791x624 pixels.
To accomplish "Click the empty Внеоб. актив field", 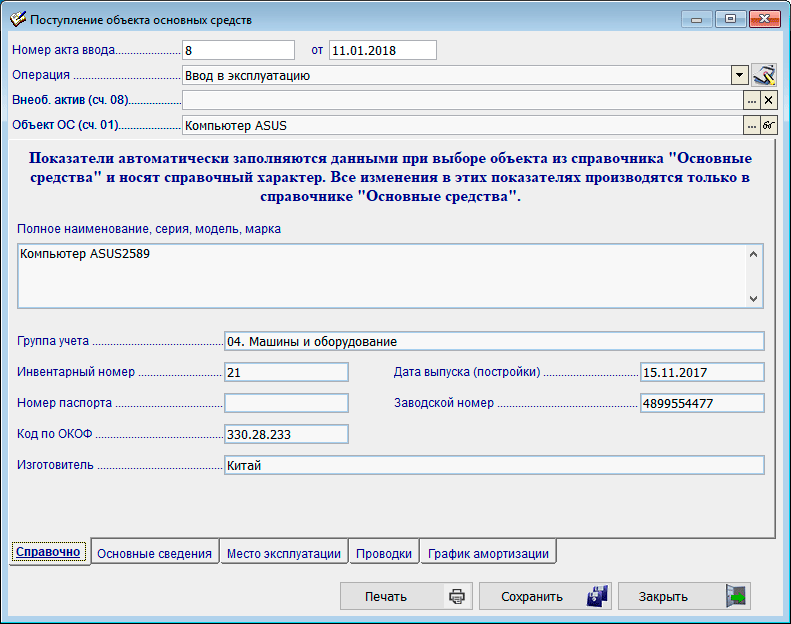I will click(x=463, y=100).
